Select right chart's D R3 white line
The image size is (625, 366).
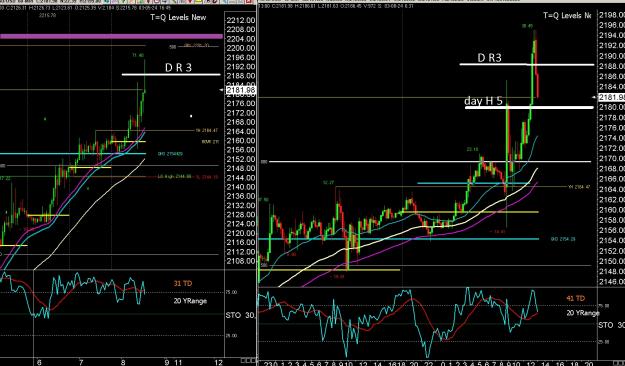[527, 64]
